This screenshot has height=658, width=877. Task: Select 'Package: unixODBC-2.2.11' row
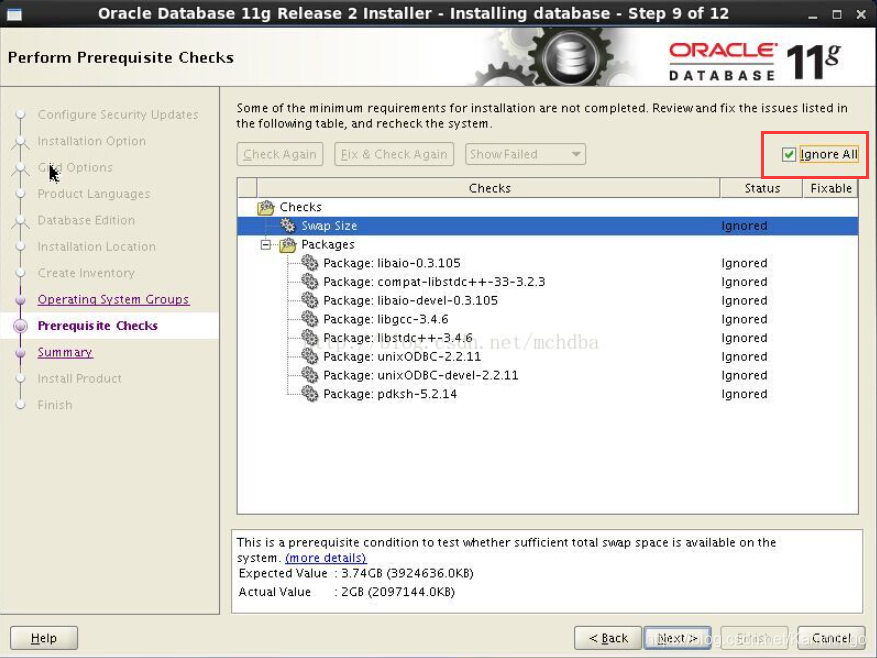(548, 356)
